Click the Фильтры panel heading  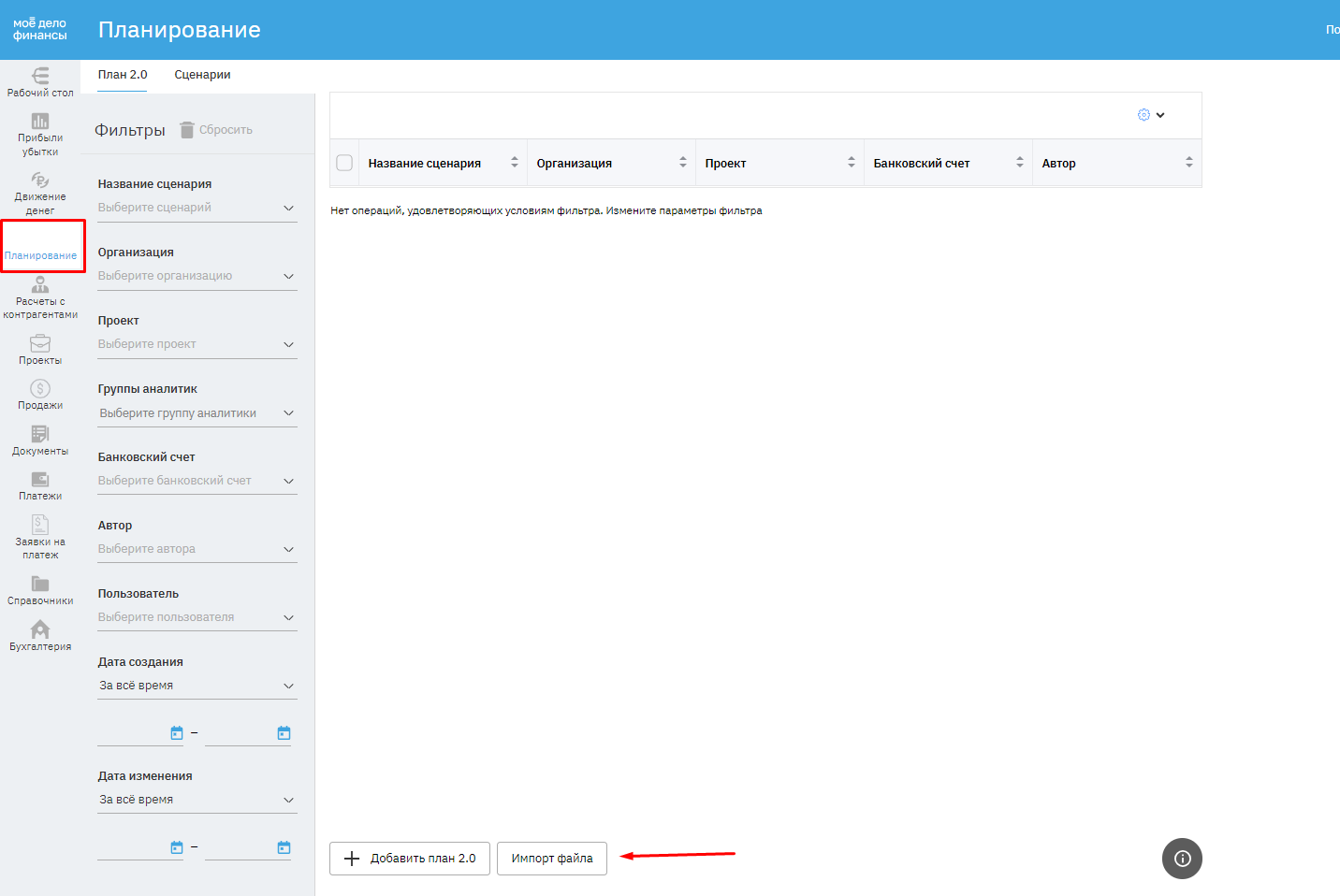[130, 130]
